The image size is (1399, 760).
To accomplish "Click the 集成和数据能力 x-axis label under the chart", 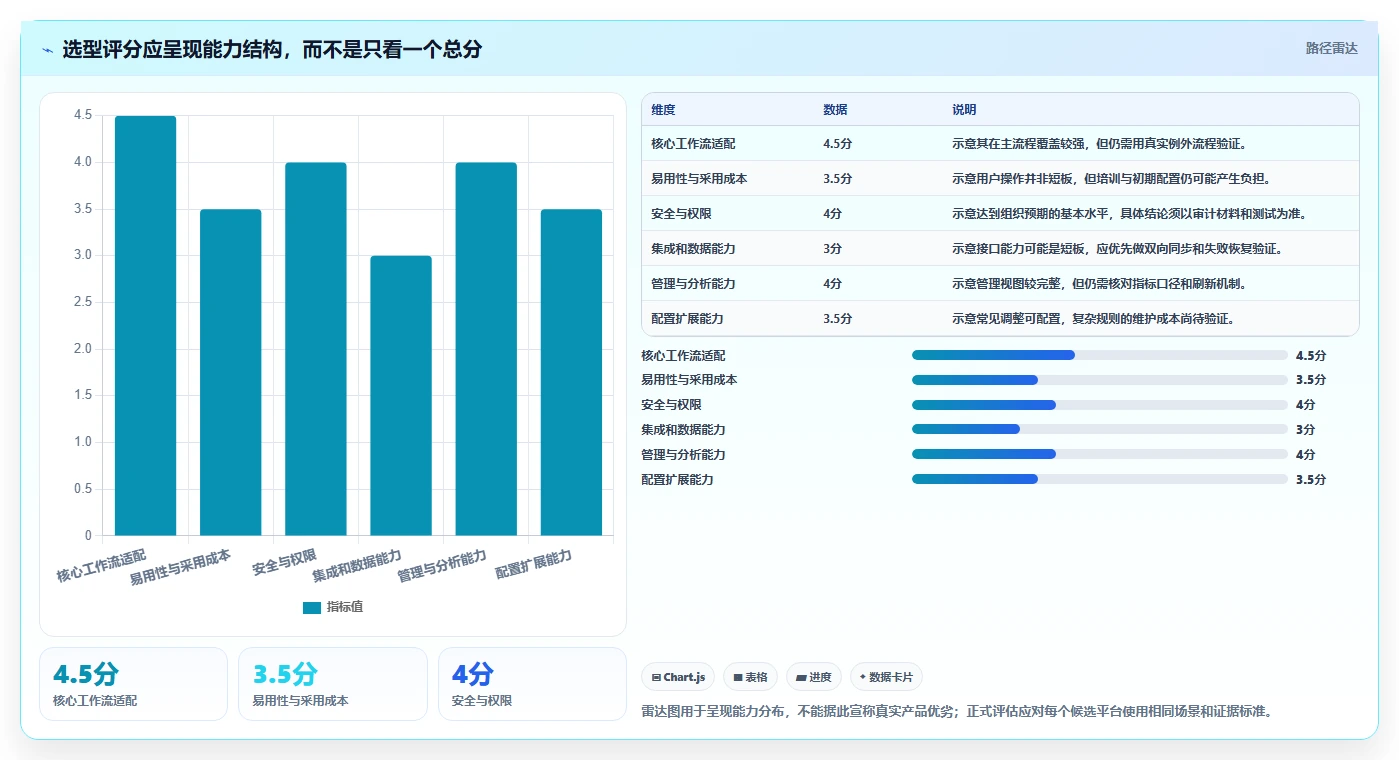I will 357,566.
